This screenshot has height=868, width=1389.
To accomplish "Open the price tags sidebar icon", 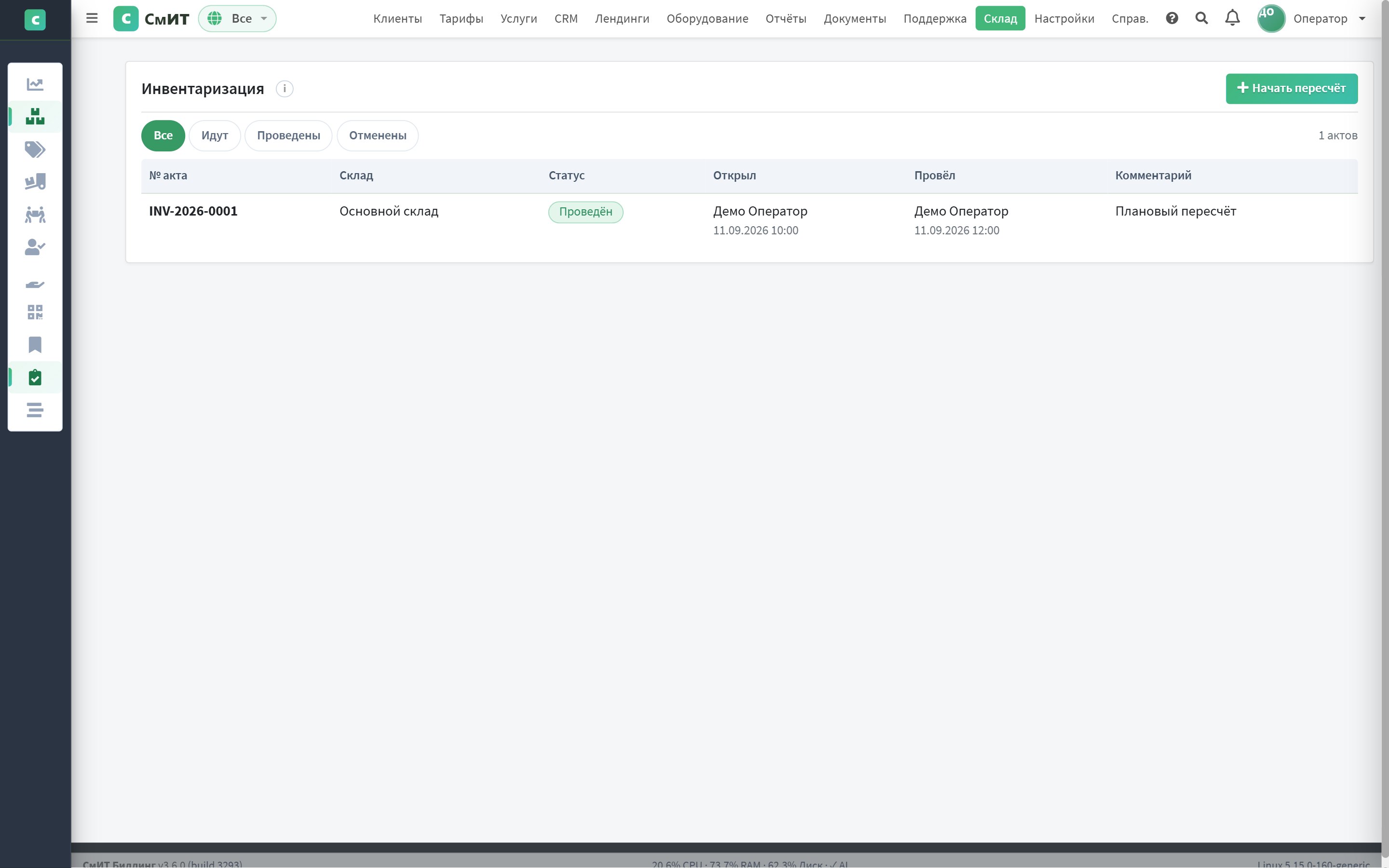I will [35, 149].
